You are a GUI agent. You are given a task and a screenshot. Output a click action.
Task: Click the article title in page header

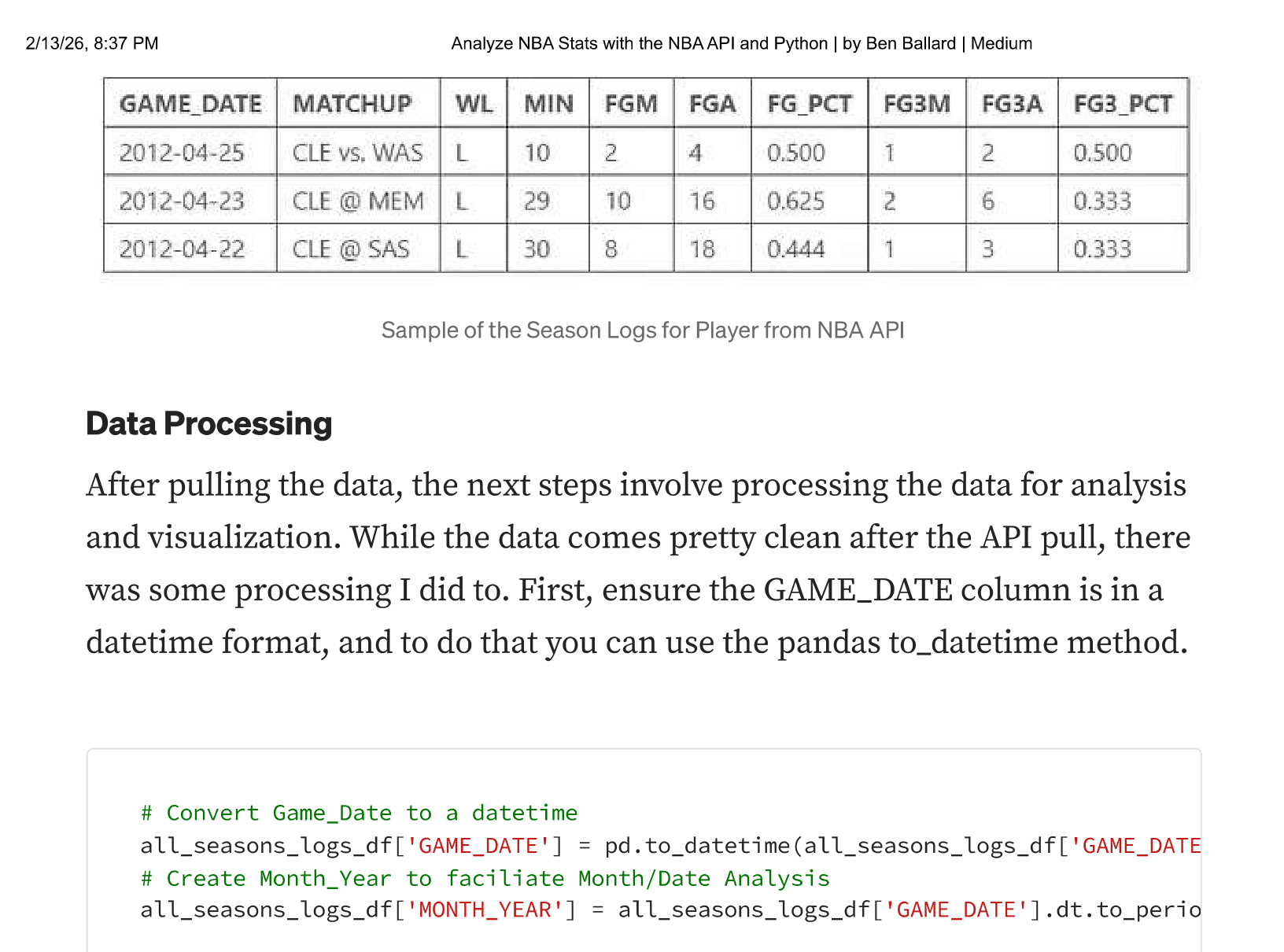(x=741, y=43)
